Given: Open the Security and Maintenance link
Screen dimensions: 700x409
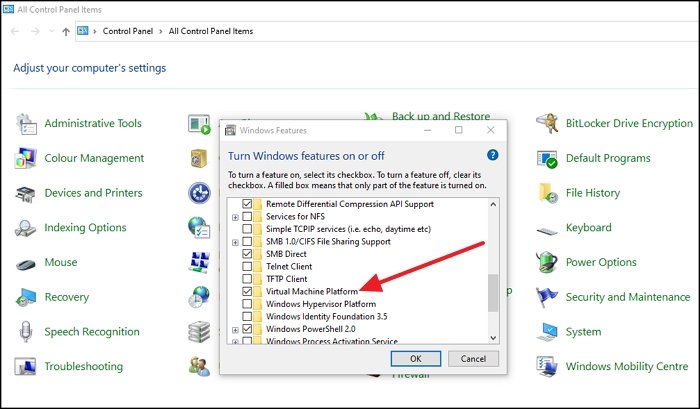Looking at the screenshot, I should pyautogui.click(x=628, y=297).
